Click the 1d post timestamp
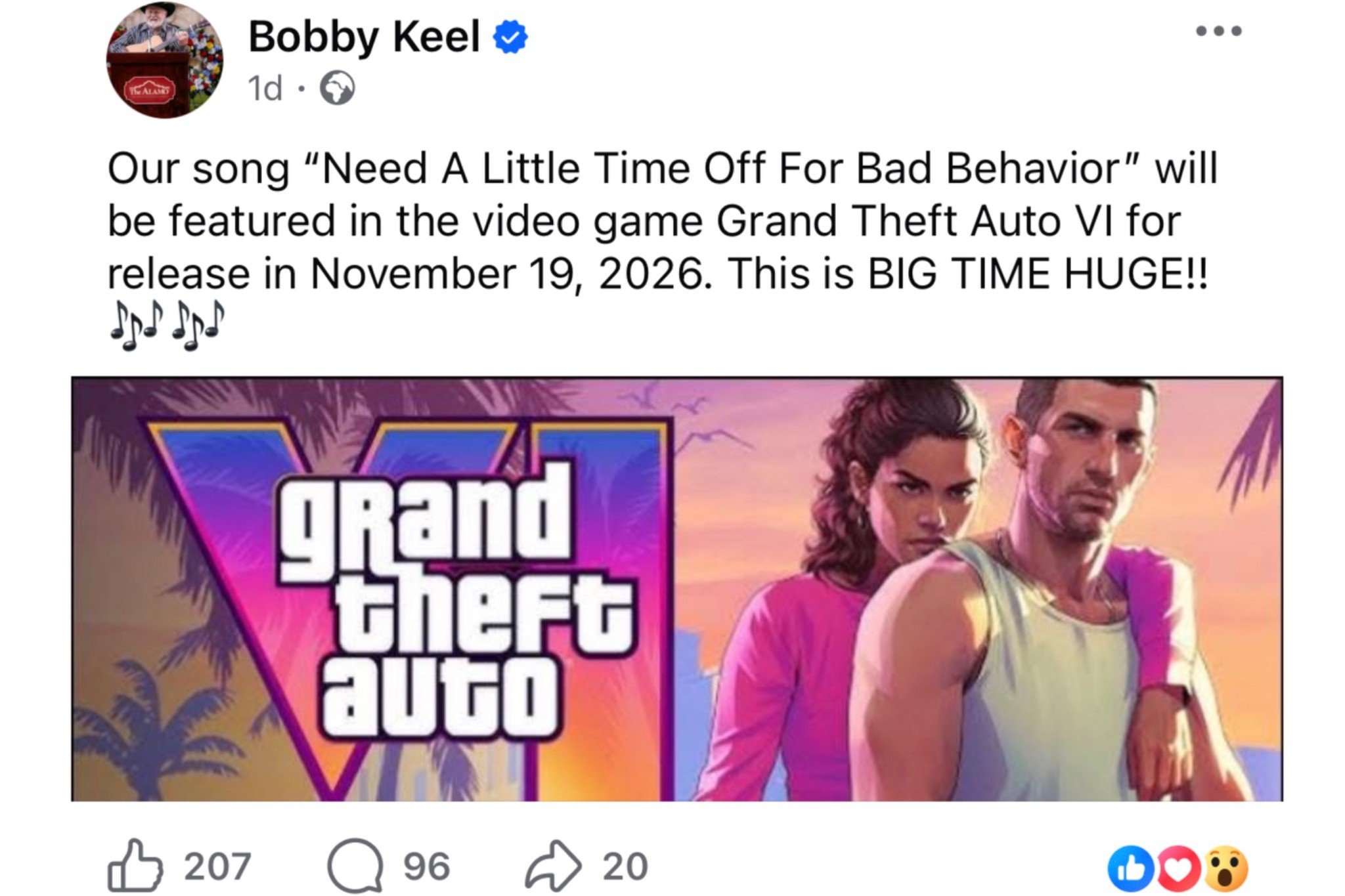This screenshot has height=896, width=1345. pyautogui.click(x=265, y=89)
